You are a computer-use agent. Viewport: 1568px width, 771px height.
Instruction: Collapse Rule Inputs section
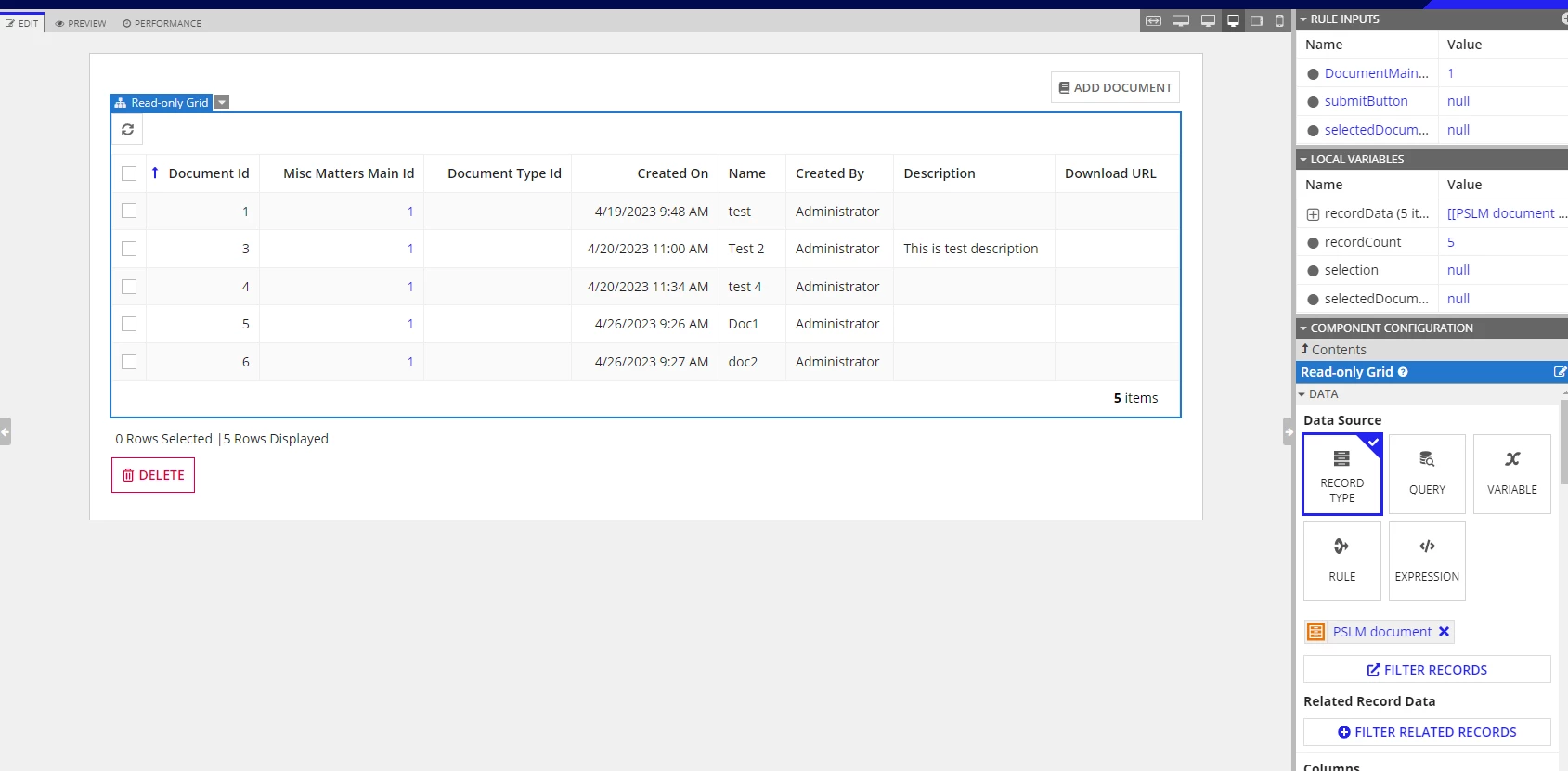1303,19
